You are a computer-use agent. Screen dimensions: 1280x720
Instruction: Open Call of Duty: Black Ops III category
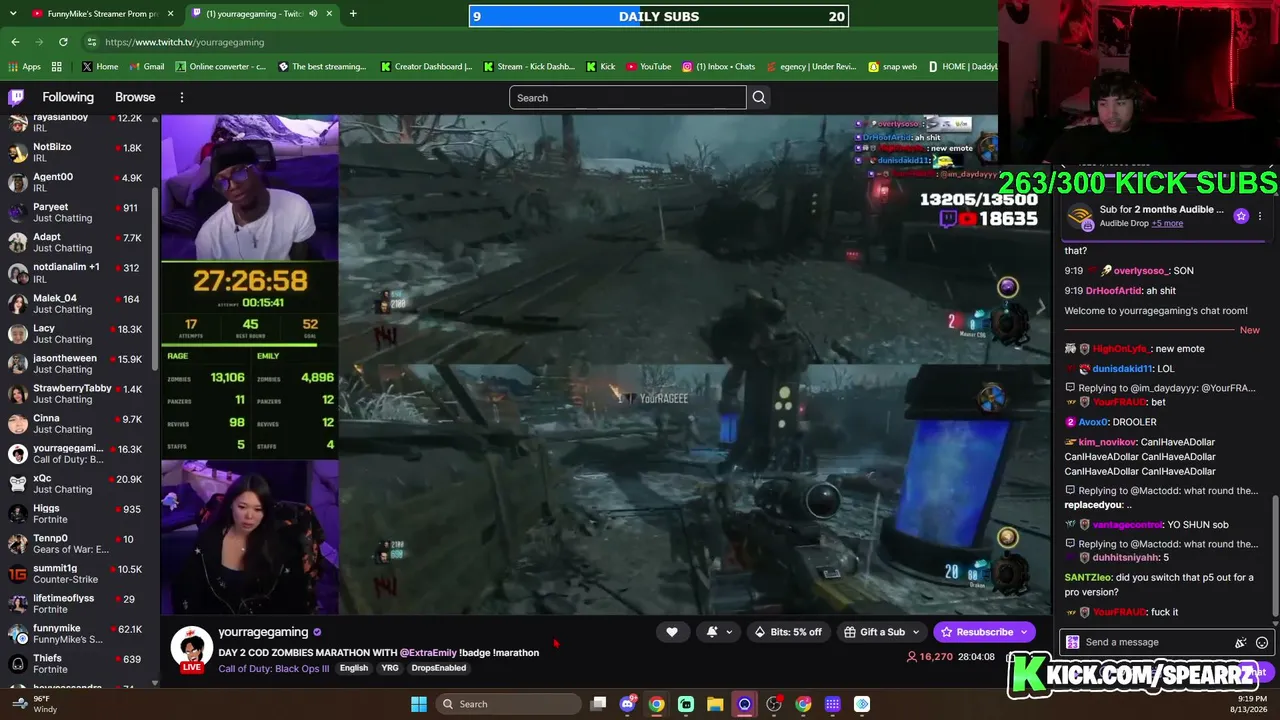(x=273, y=668)
